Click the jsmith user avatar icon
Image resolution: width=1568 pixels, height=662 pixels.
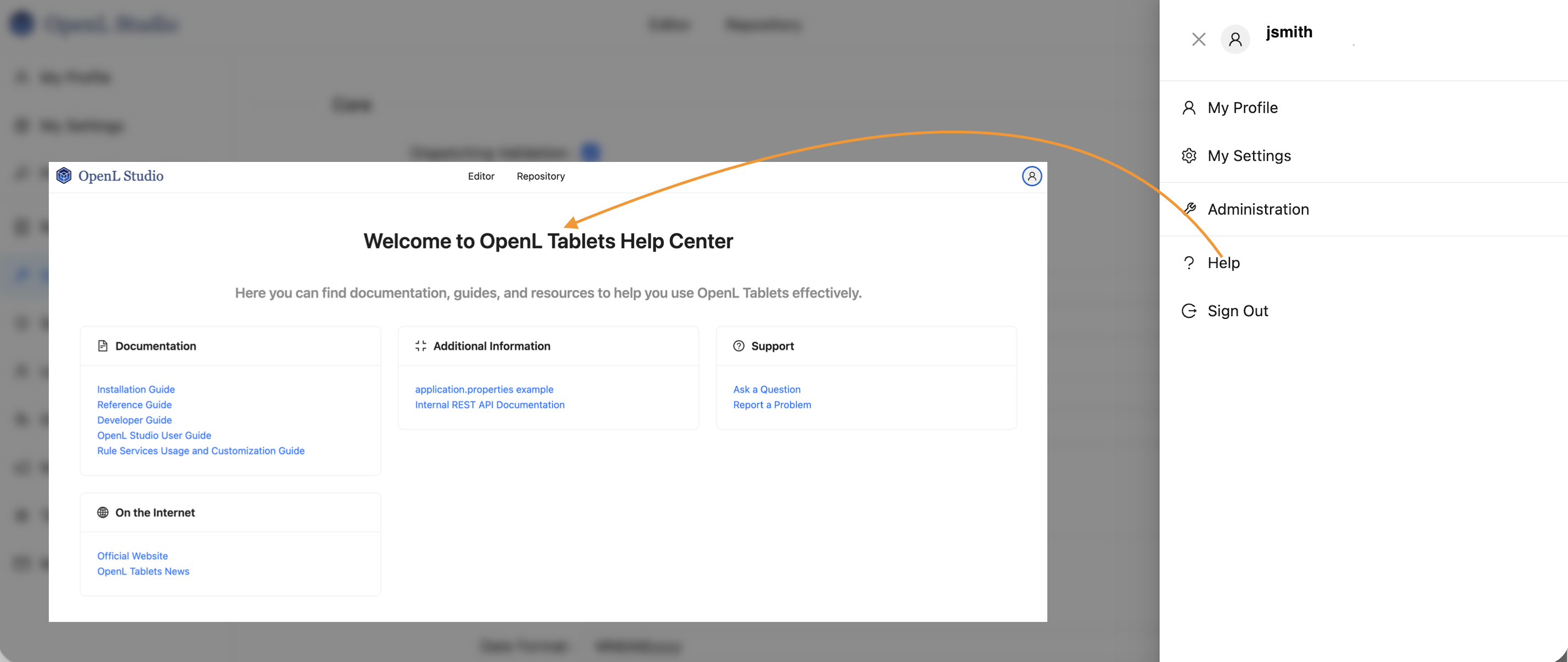(x=1234, y=40)
